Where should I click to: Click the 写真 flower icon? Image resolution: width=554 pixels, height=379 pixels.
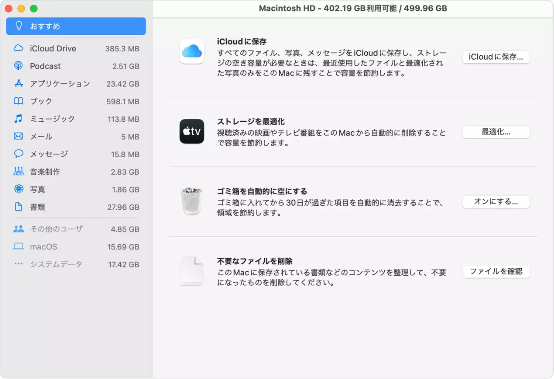[x=18, y=189]
